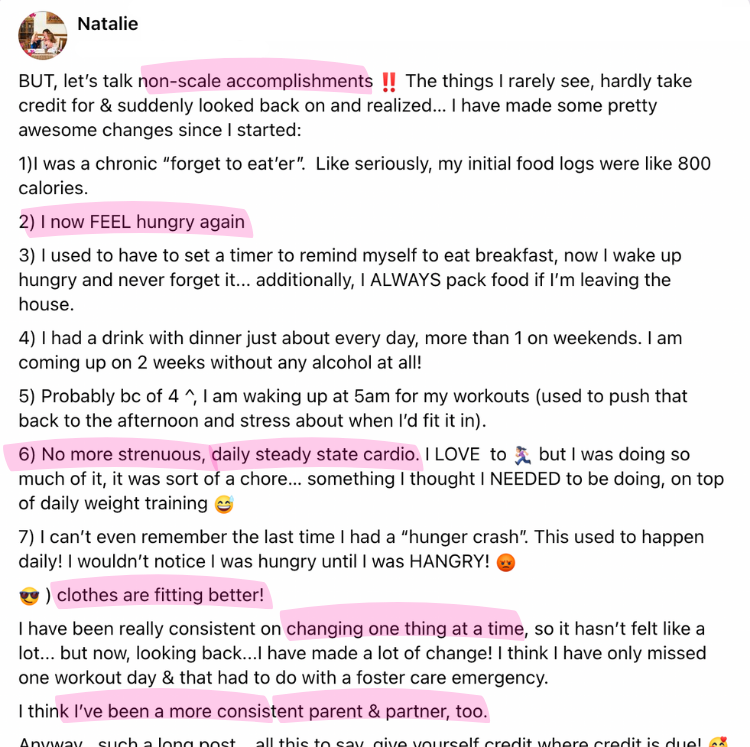Click highlighted 'I've been a more consistent' text
This screenshot has width=750, height=747.
pos(174,712)
